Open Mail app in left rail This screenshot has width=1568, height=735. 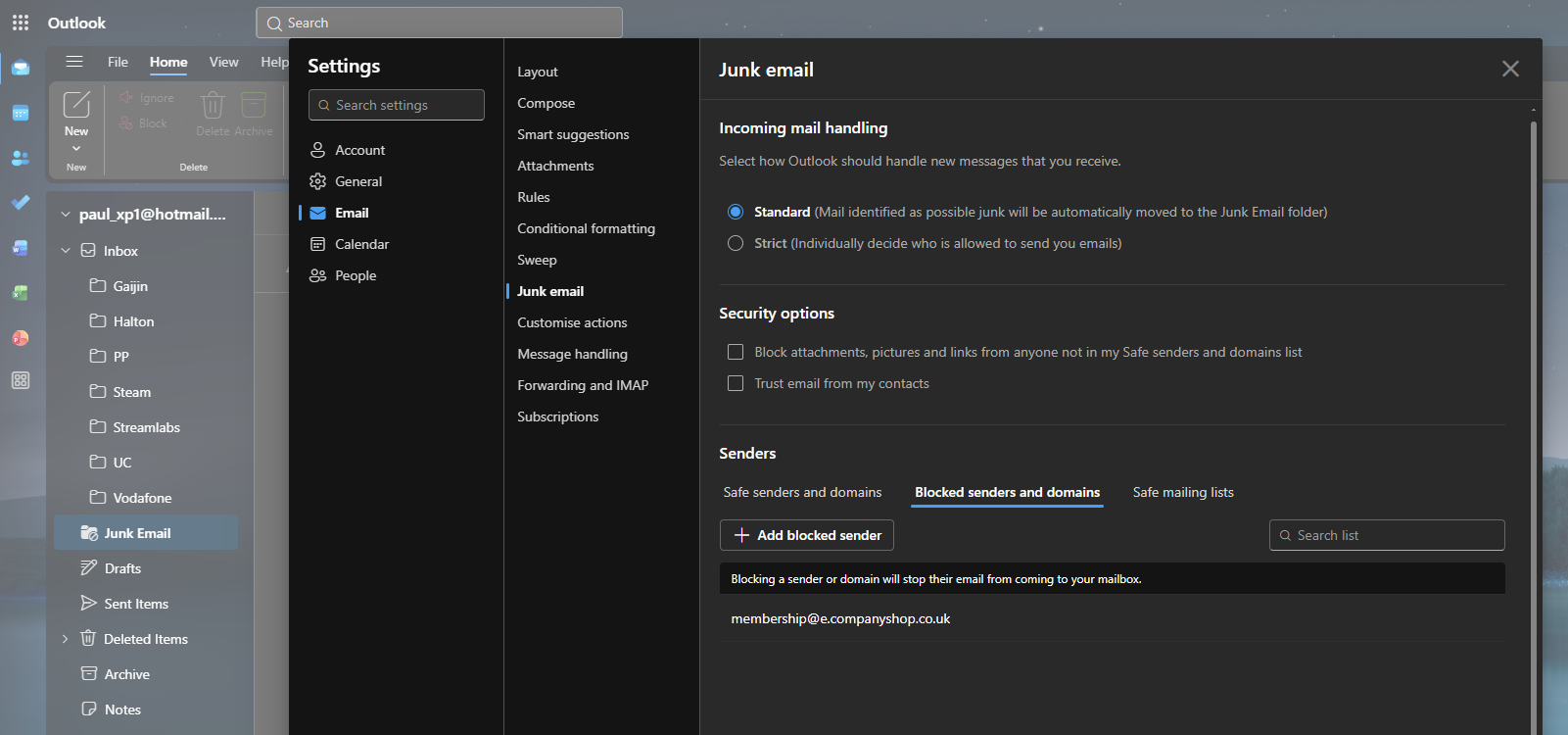tap(21, 68)
